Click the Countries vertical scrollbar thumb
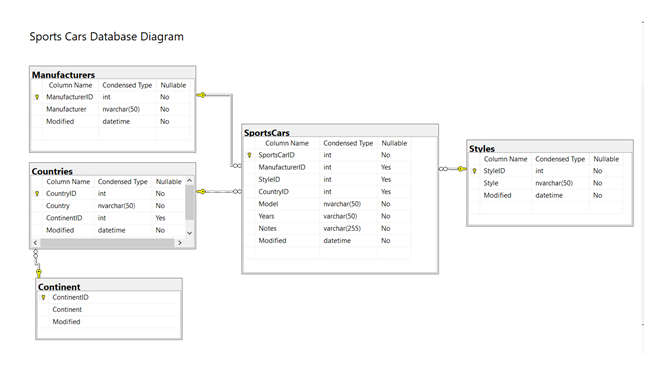 189,202
